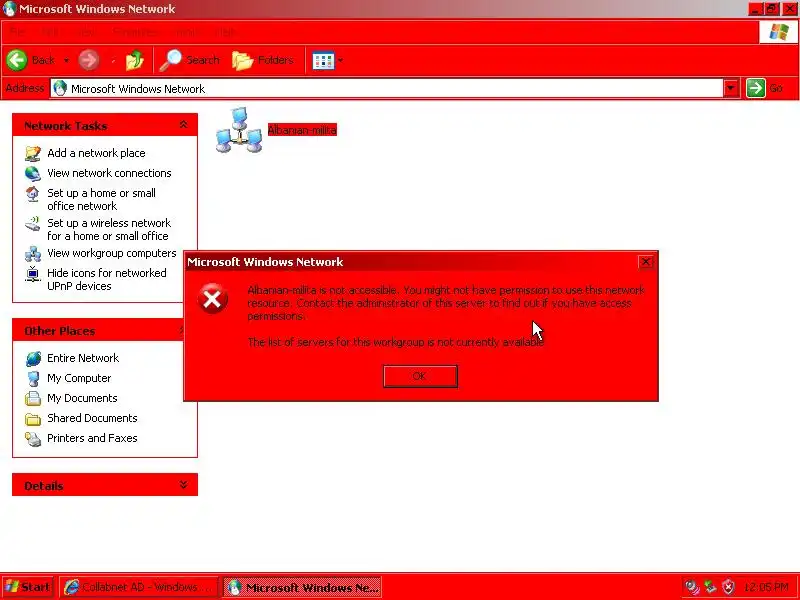Open the Tools menu
Screen dimensions: 800x600
coord(187,32)
